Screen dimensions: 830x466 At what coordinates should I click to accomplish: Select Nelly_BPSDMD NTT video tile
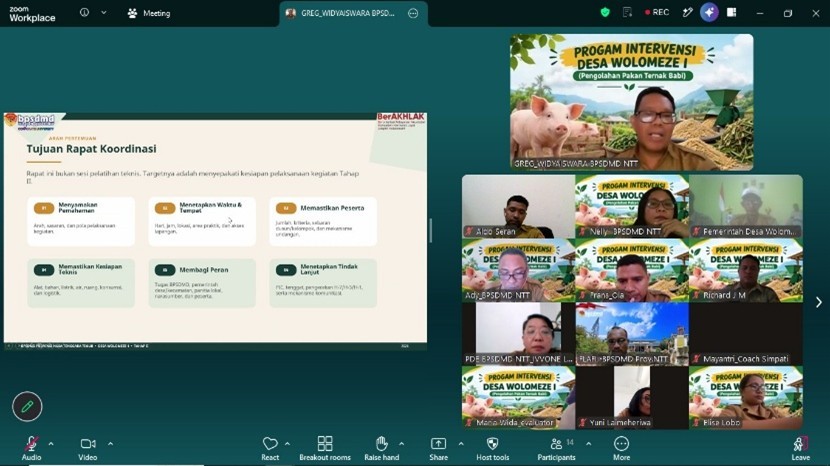tap(632, 206)
